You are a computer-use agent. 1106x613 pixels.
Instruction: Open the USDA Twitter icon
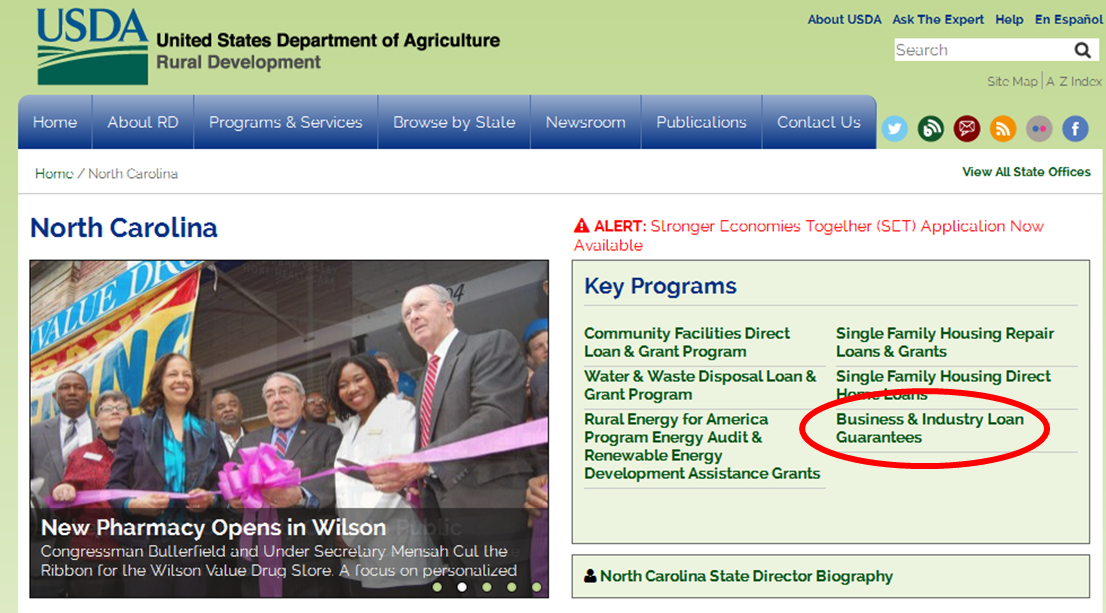click(x=894, y=128)
